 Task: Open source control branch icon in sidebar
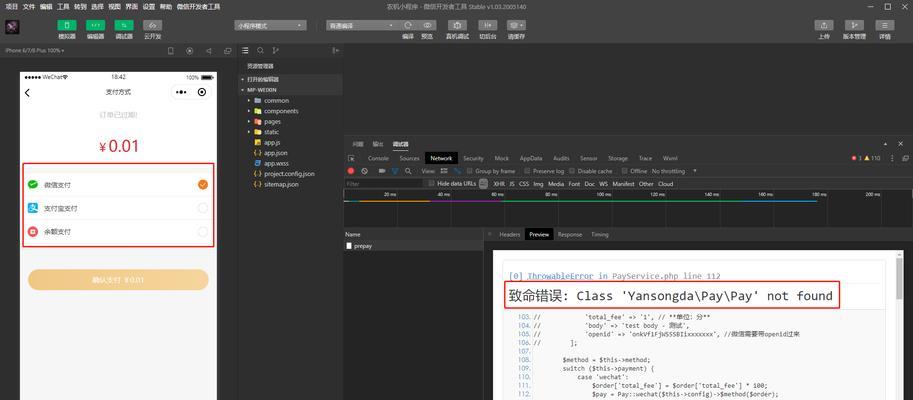tap(275, 51)
